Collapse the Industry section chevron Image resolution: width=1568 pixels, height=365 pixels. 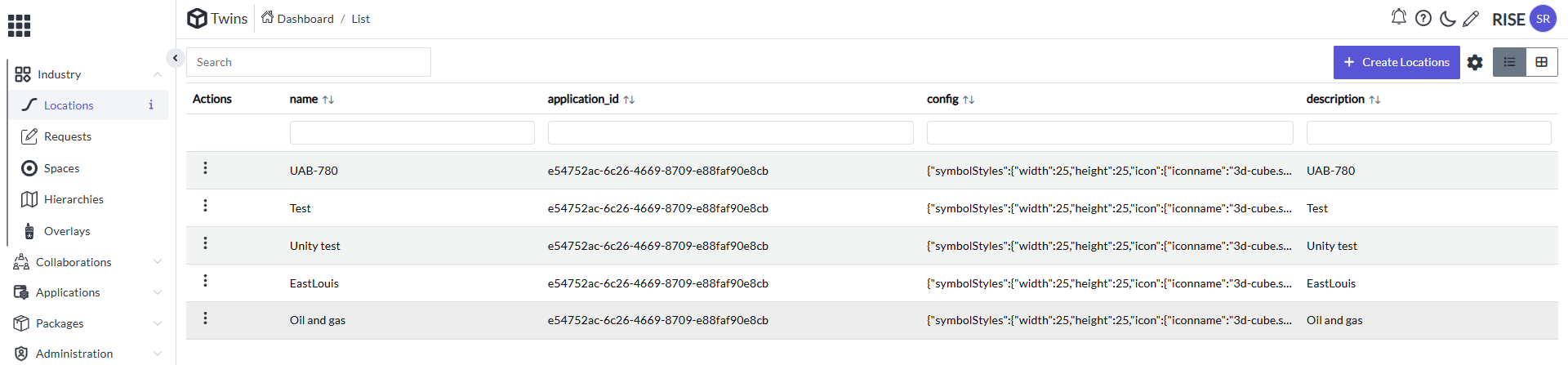pyautogui.click(x=158, y=74)
